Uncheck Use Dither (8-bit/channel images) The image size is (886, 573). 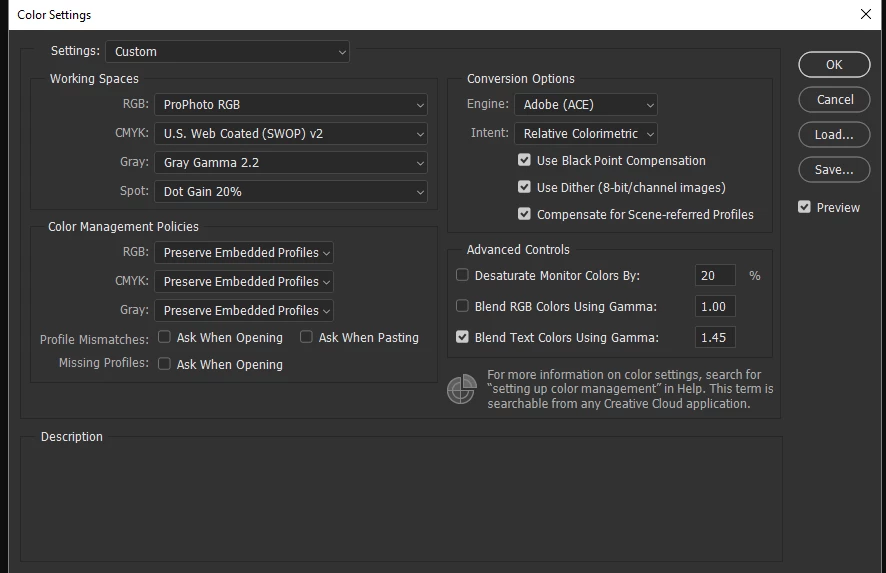click(524, 186)
